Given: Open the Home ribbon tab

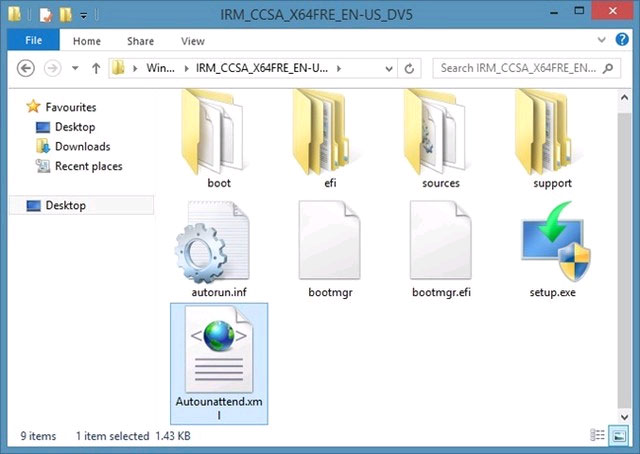Looking at the screenshot, I should 87,41.
